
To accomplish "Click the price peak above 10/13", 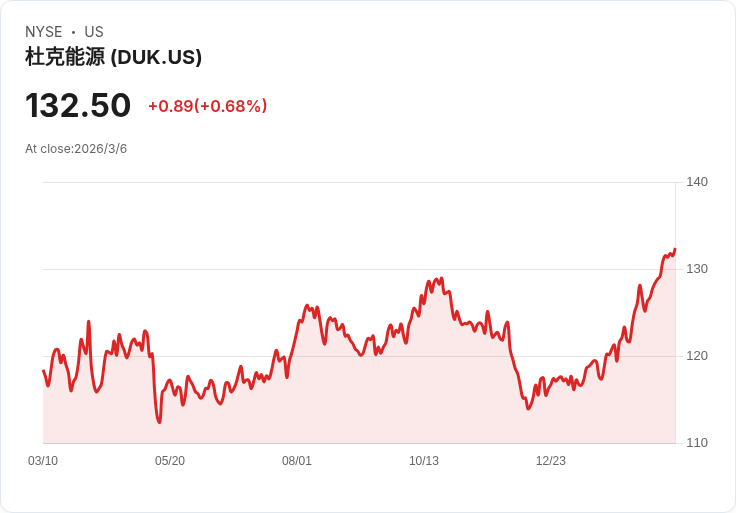I will coord(441,279).
